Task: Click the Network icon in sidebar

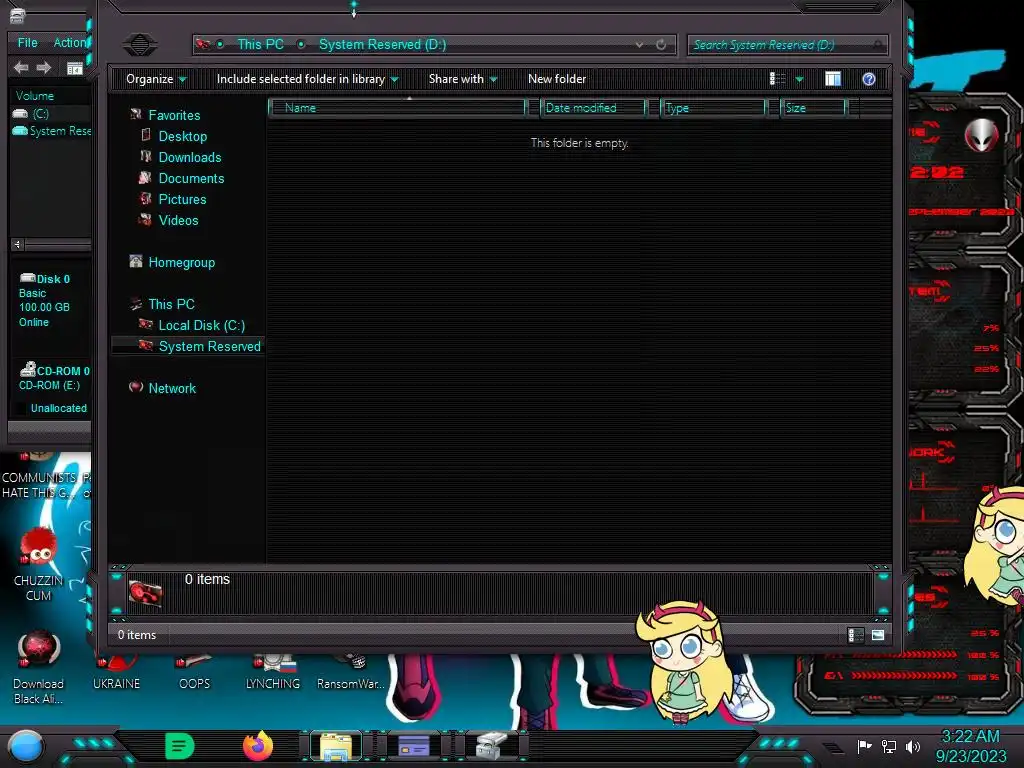Action: tap(136, 387)
